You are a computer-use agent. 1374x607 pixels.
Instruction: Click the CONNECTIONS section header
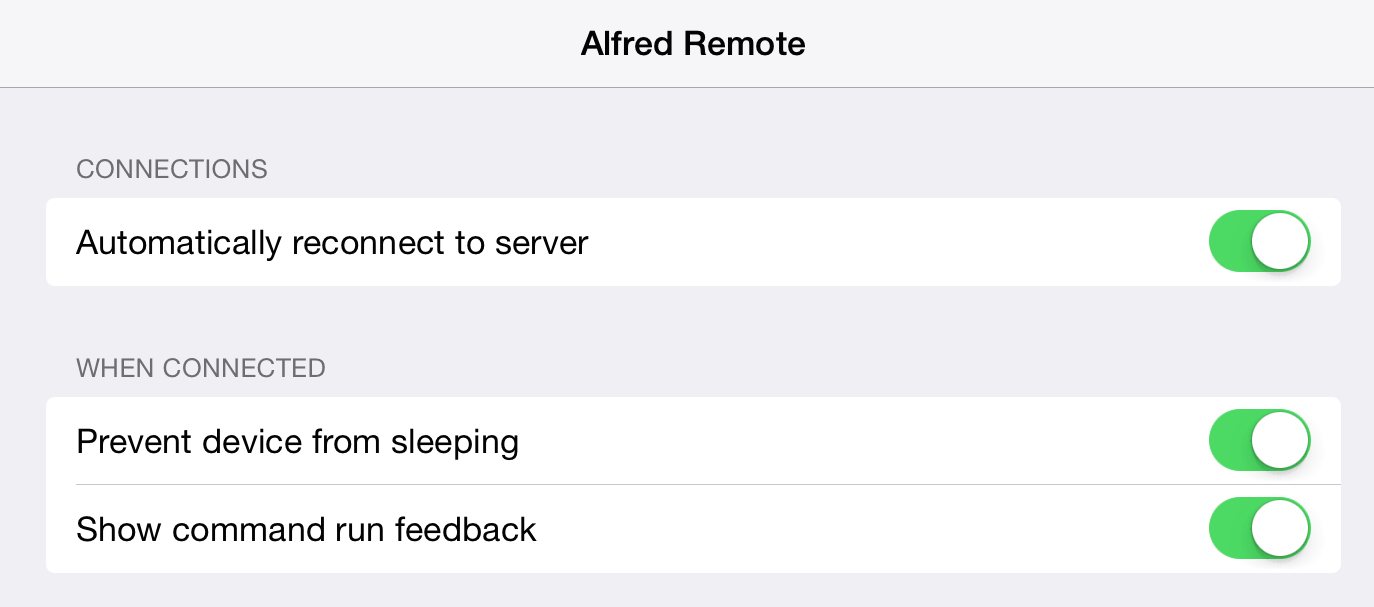(x=171, y=169)
